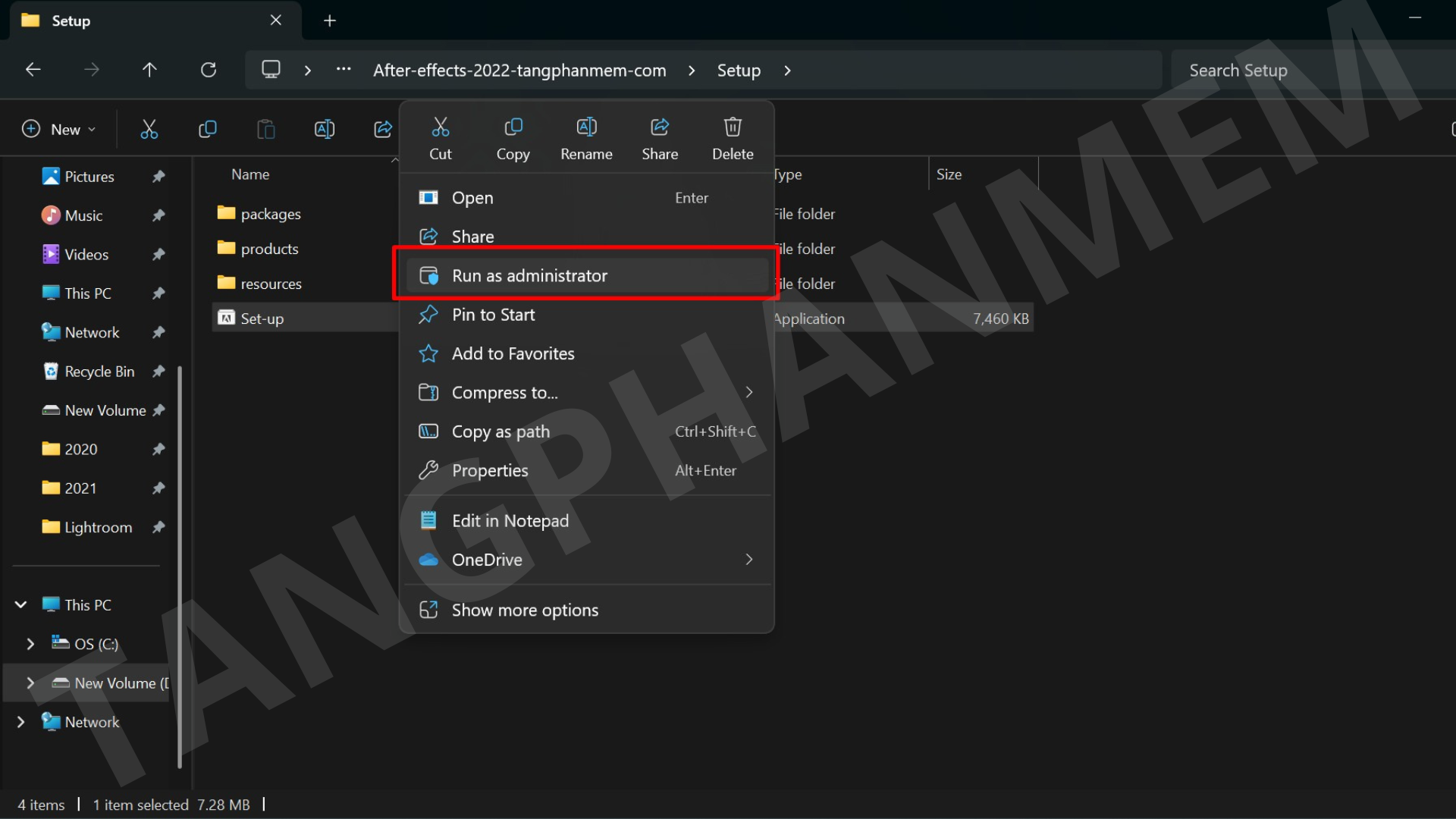Expand OS (C:) drive tree node
Screen dimensions: 1456x819
(x=30, y=644)
